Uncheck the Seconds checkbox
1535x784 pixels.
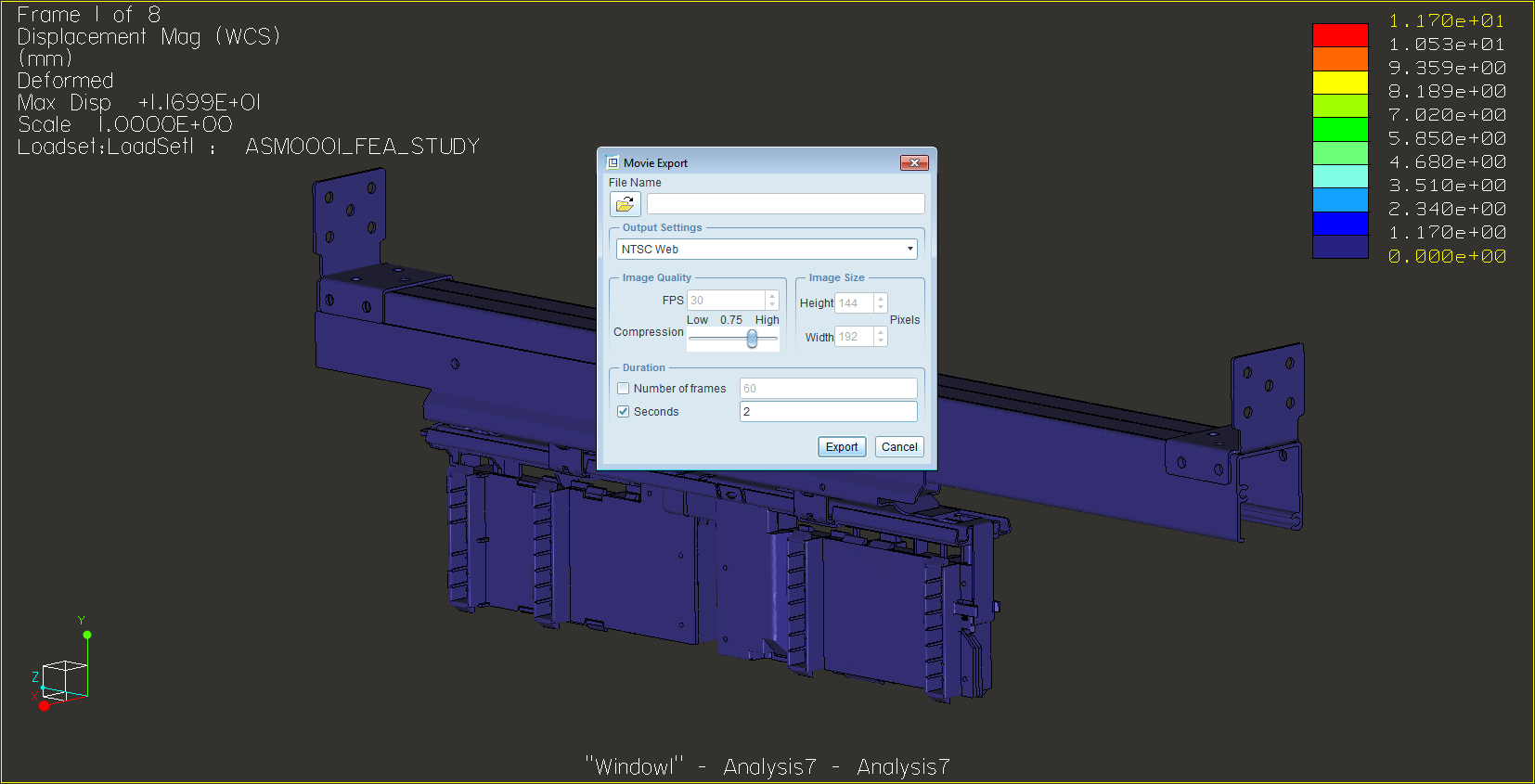[x=624, y=412]
